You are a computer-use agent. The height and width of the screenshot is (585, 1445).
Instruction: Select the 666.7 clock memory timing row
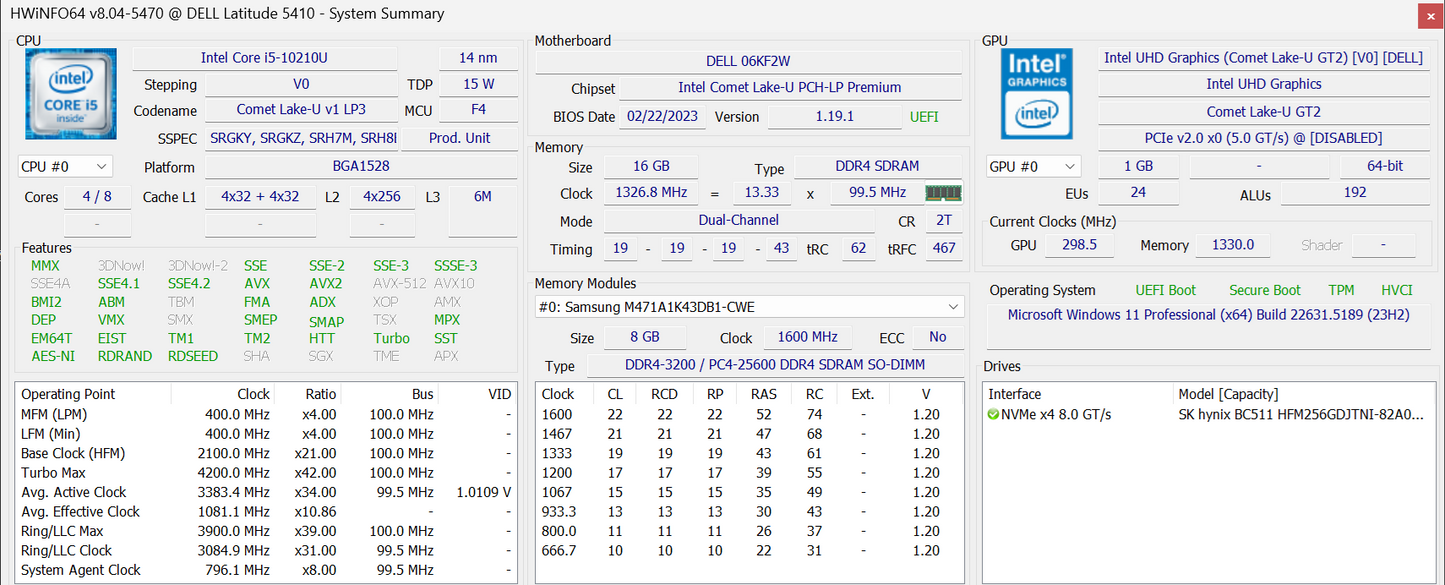[x=750, y=551]
